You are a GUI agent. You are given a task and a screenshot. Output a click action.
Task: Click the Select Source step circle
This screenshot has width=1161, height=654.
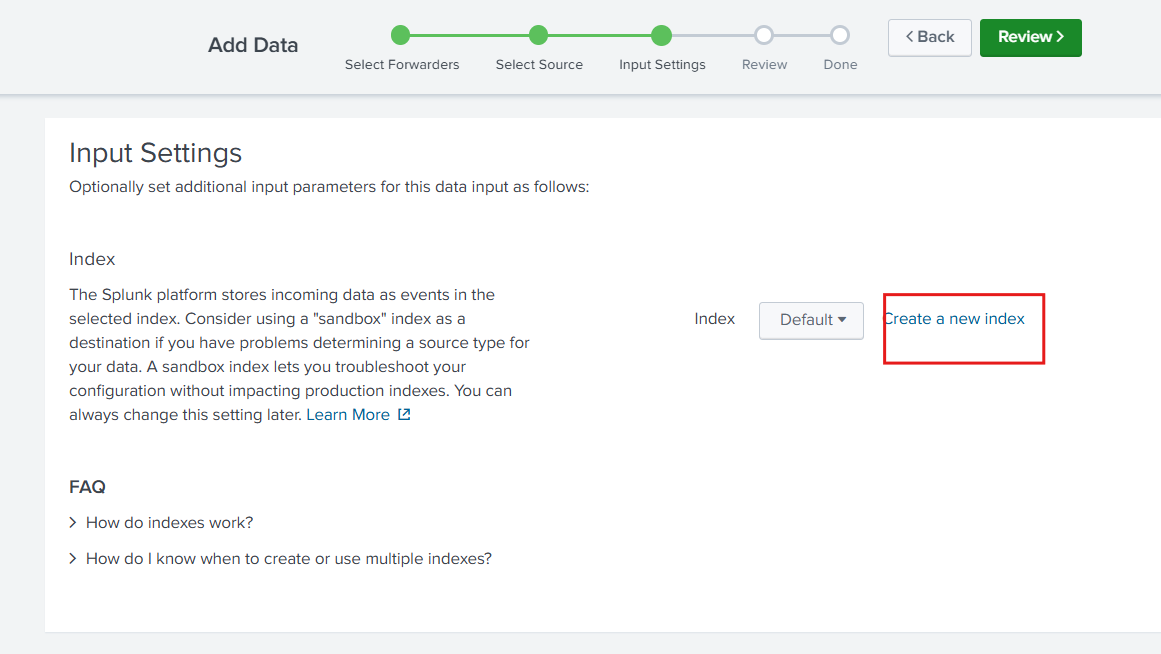pos(538,36)
